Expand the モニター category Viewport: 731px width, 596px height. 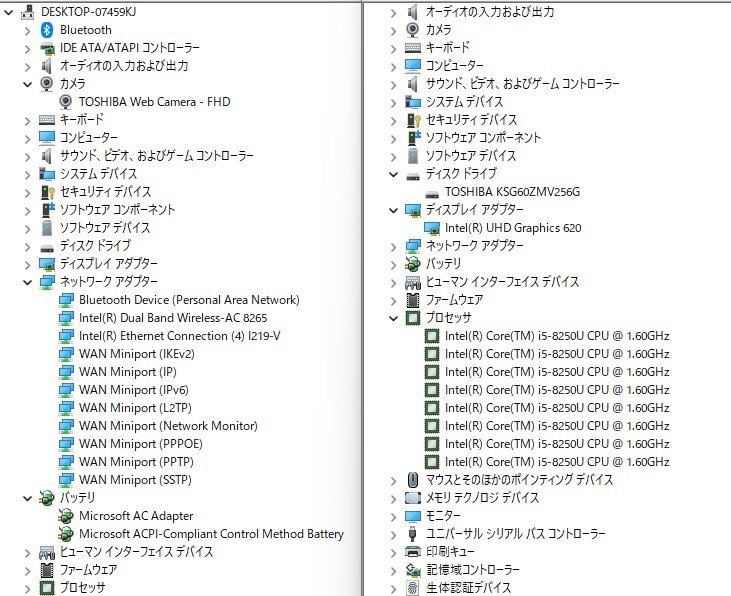pos(393,516)
